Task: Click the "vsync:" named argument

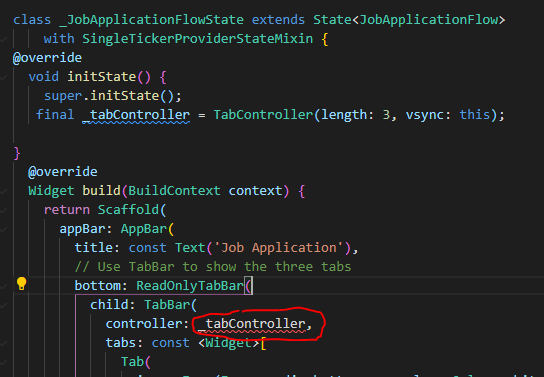Action: coord(428,115)
